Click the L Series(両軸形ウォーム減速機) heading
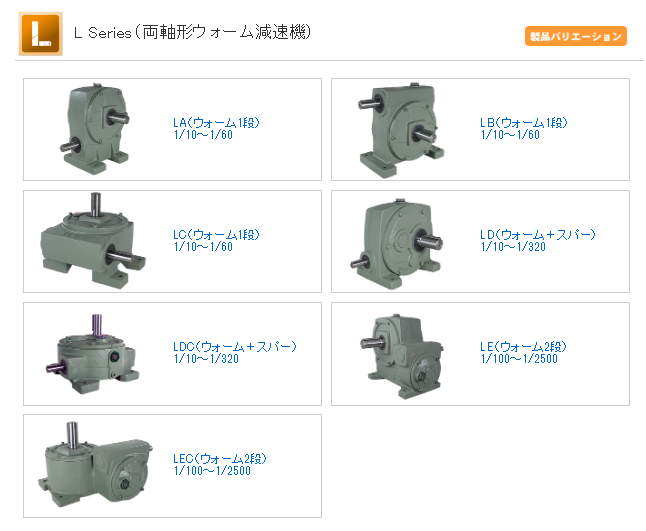The height and width of the screenshot is (531, 646). (192, 32)
